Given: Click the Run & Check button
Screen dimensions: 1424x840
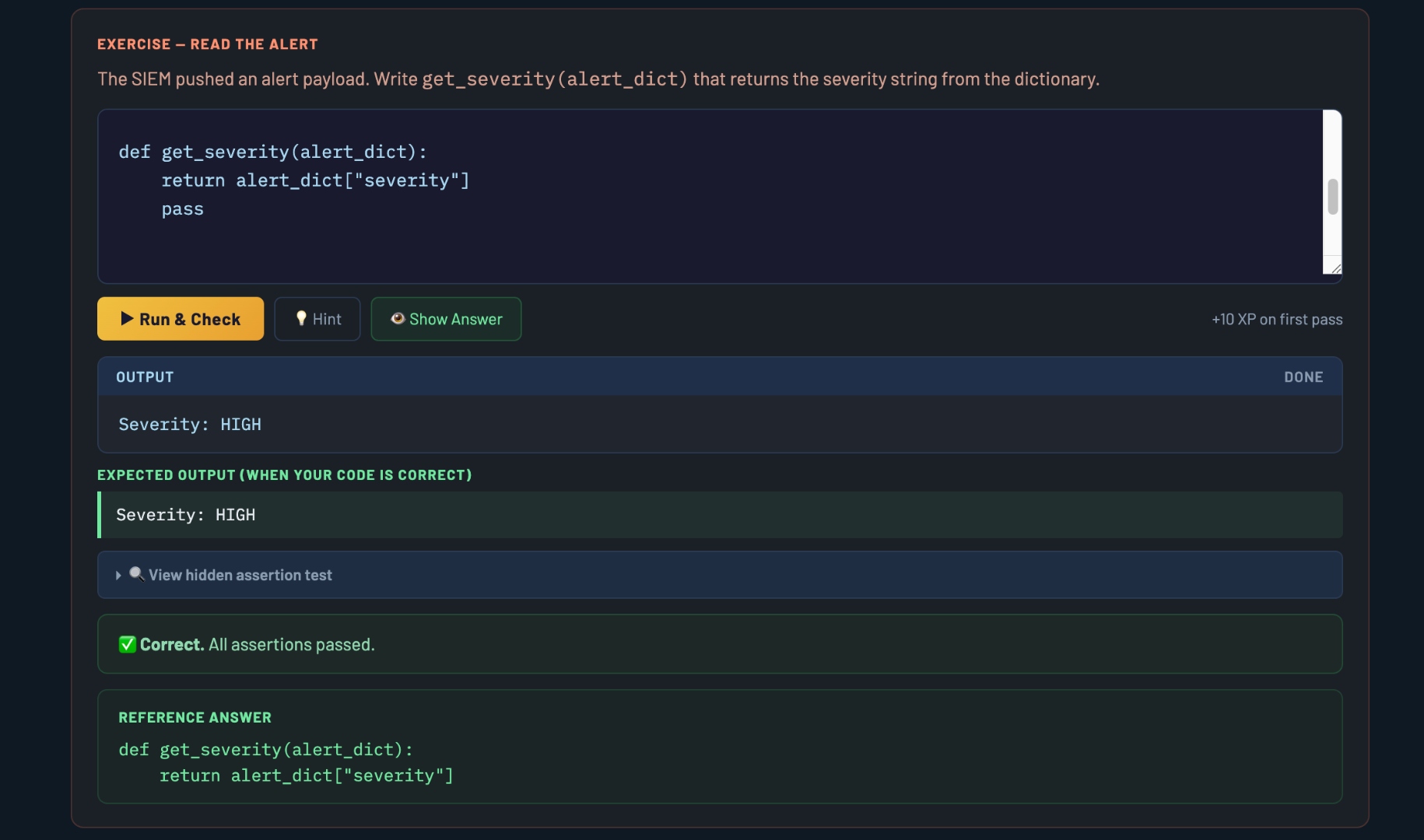Looking at the screenshot, I should point(181,319).
